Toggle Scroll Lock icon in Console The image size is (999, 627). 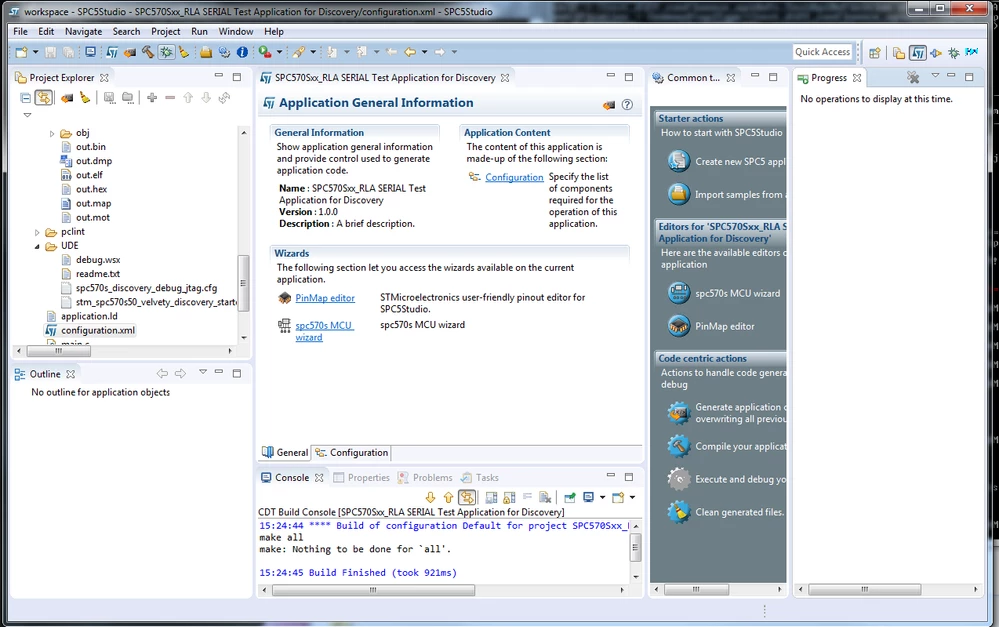tap(509, 497)
